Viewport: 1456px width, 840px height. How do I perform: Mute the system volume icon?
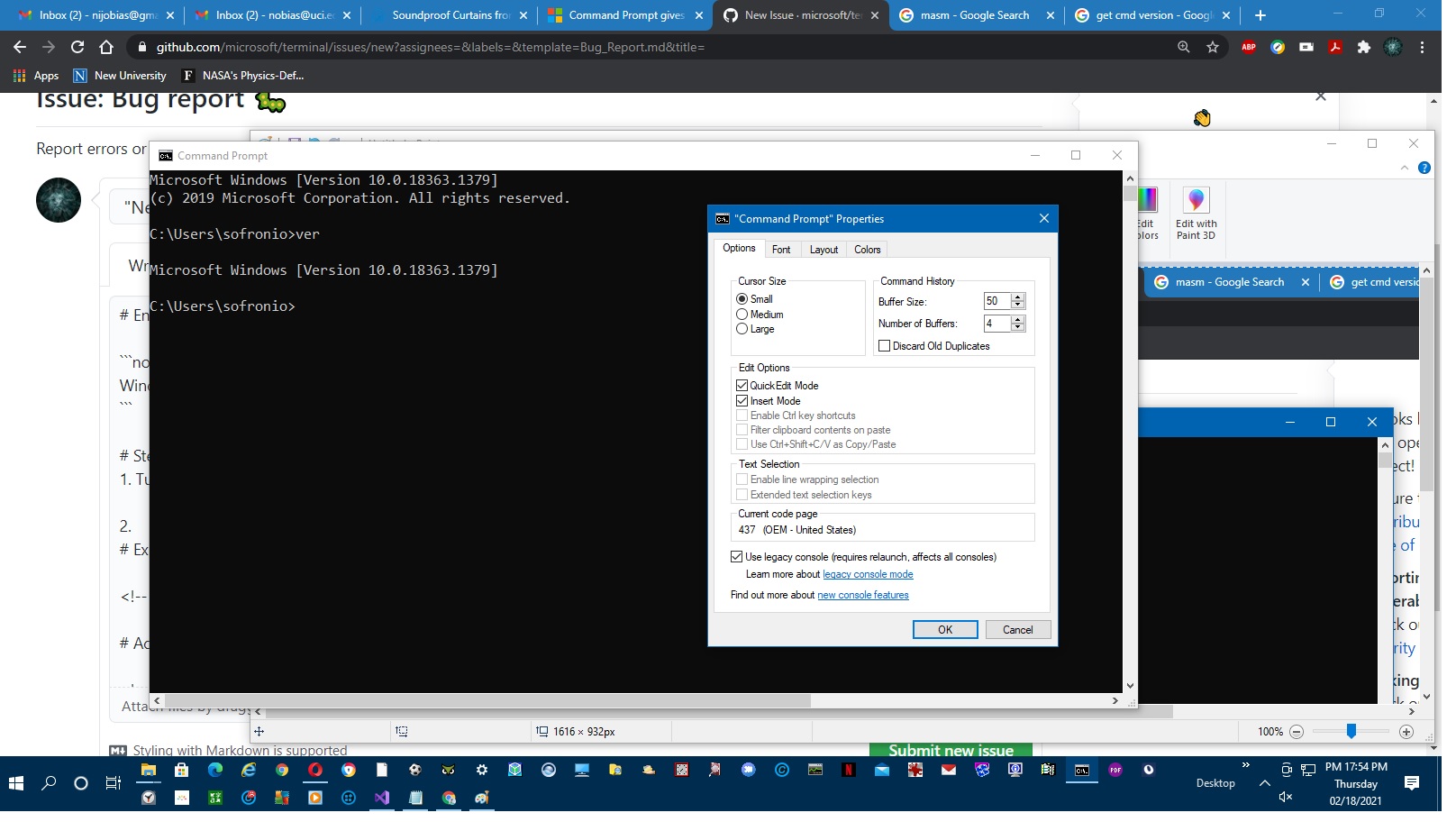1284,797
